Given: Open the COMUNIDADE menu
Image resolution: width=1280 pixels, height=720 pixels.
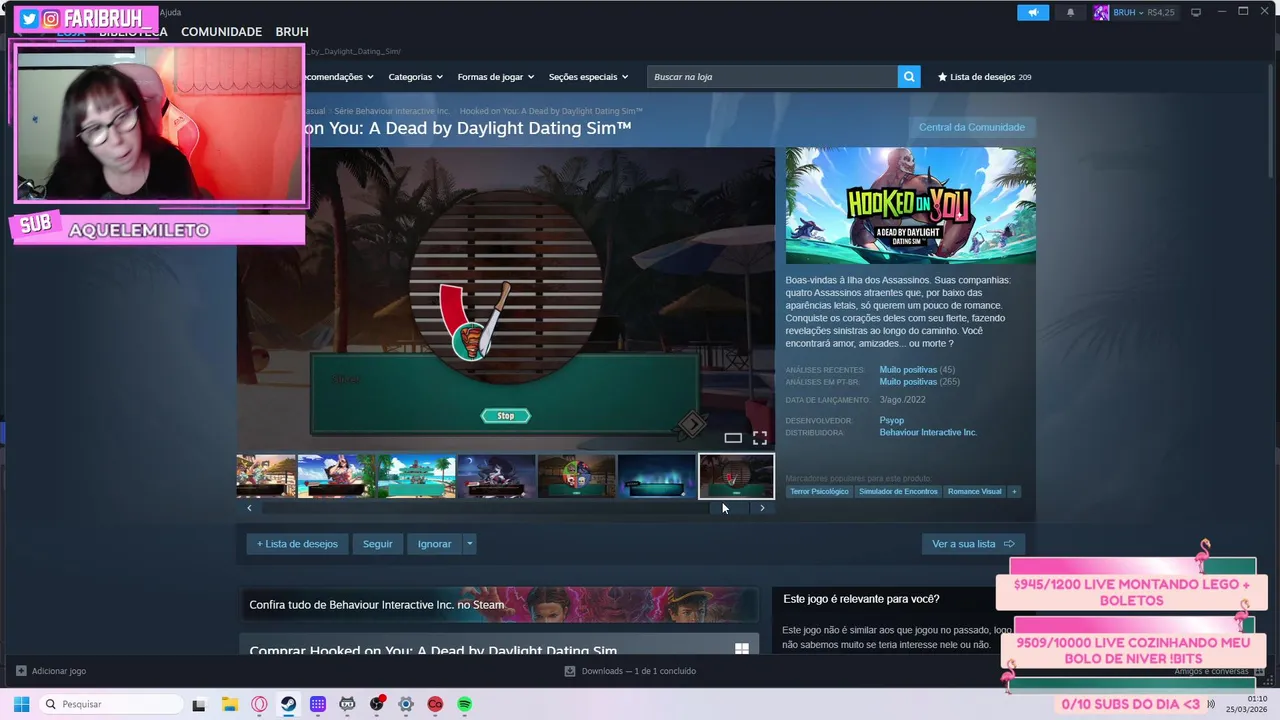Looking at the screenshot, I should tap(221, 32).
